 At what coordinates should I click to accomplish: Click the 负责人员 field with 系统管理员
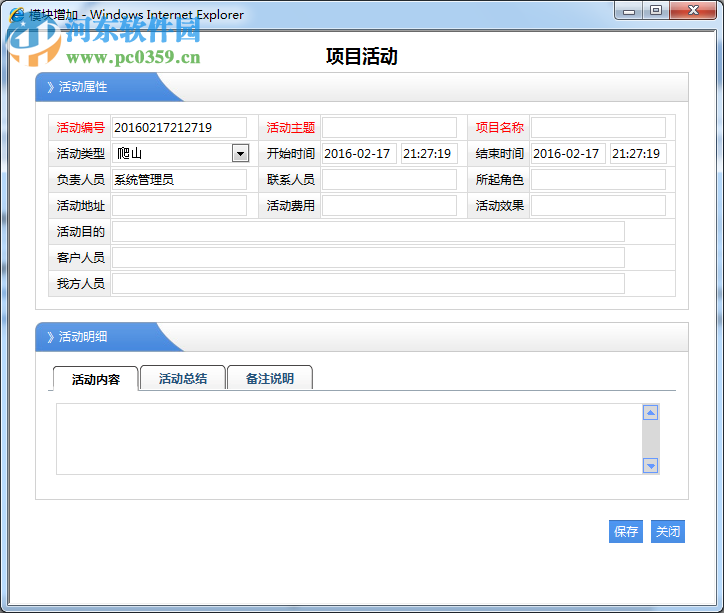pos(179,180)
